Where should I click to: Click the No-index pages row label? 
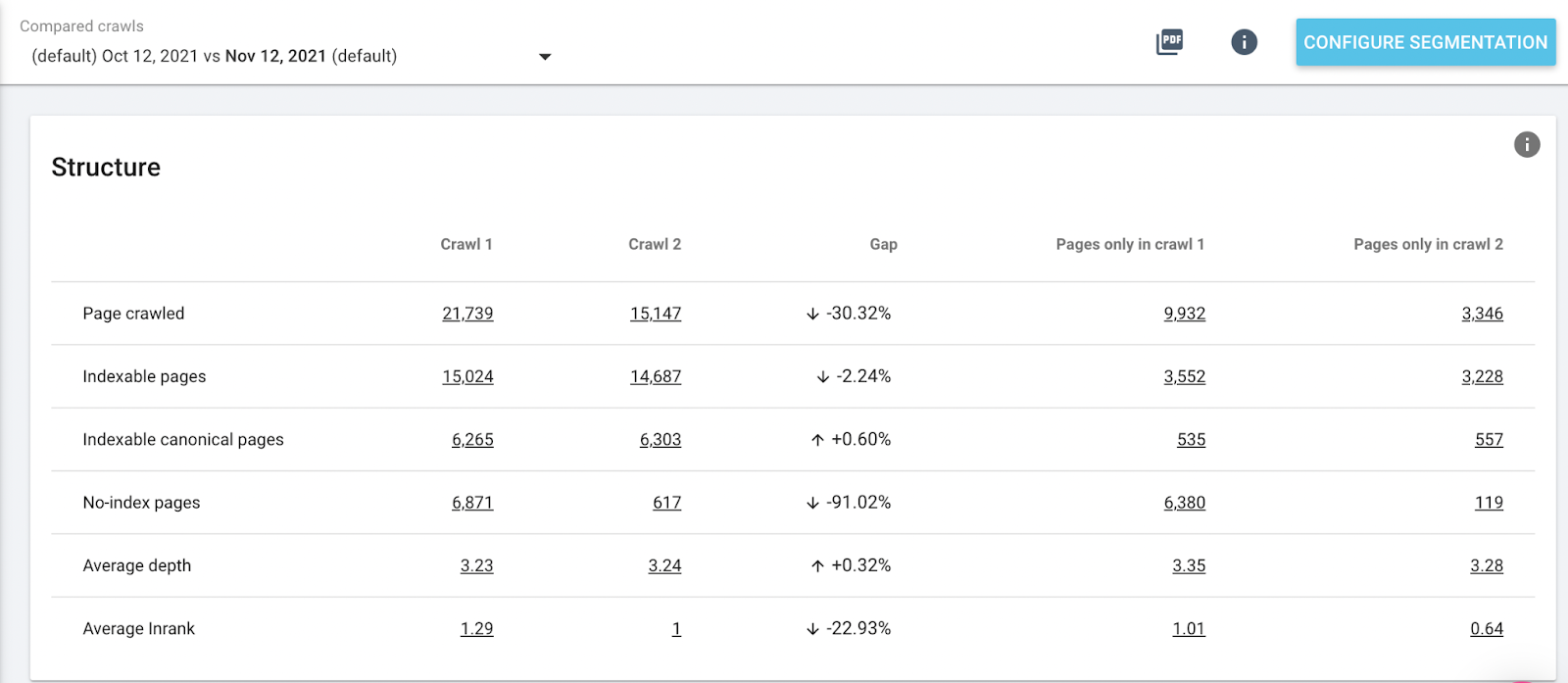(x=141, y=503)
